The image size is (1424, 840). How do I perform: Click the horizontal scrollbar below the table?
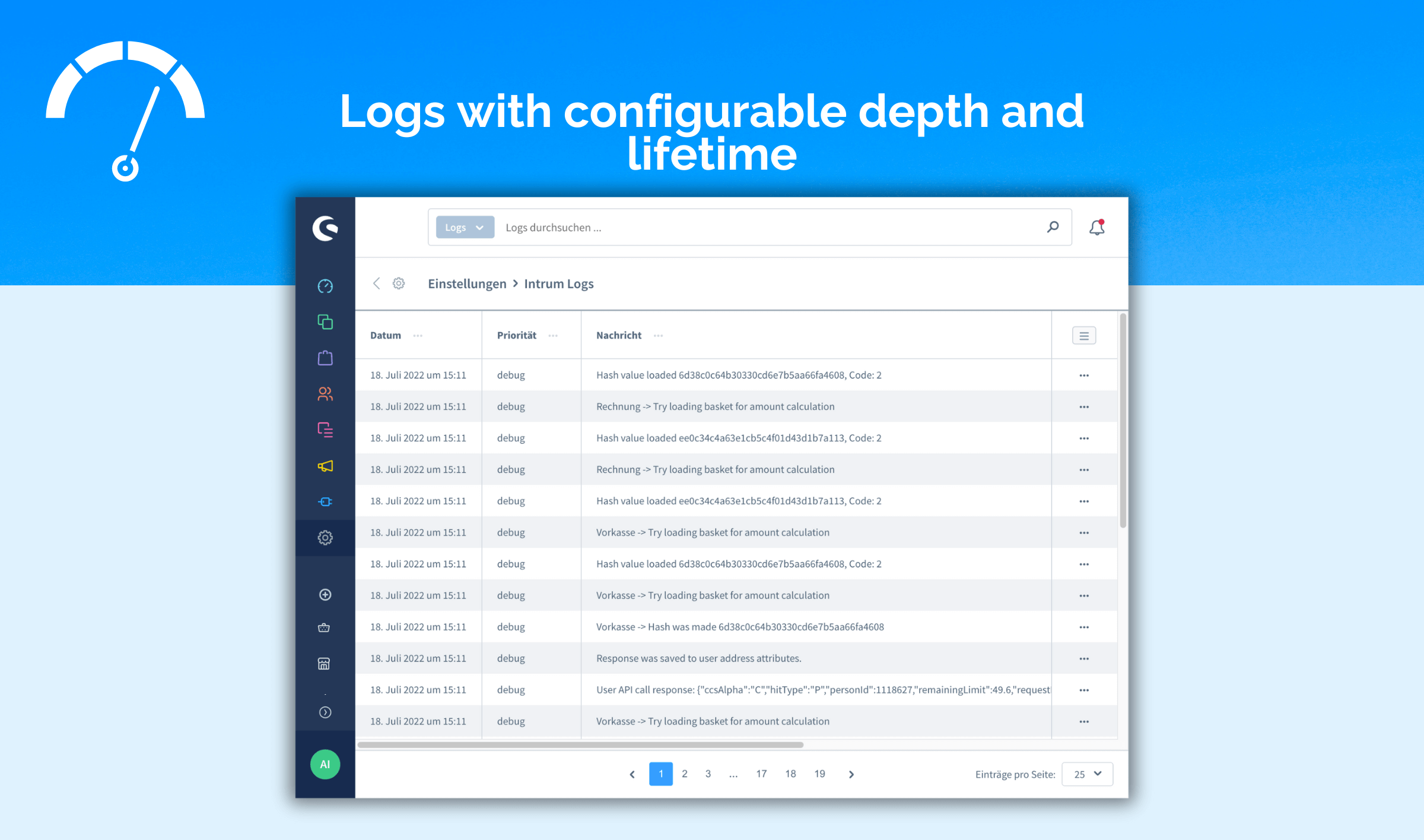pos(580,744)
